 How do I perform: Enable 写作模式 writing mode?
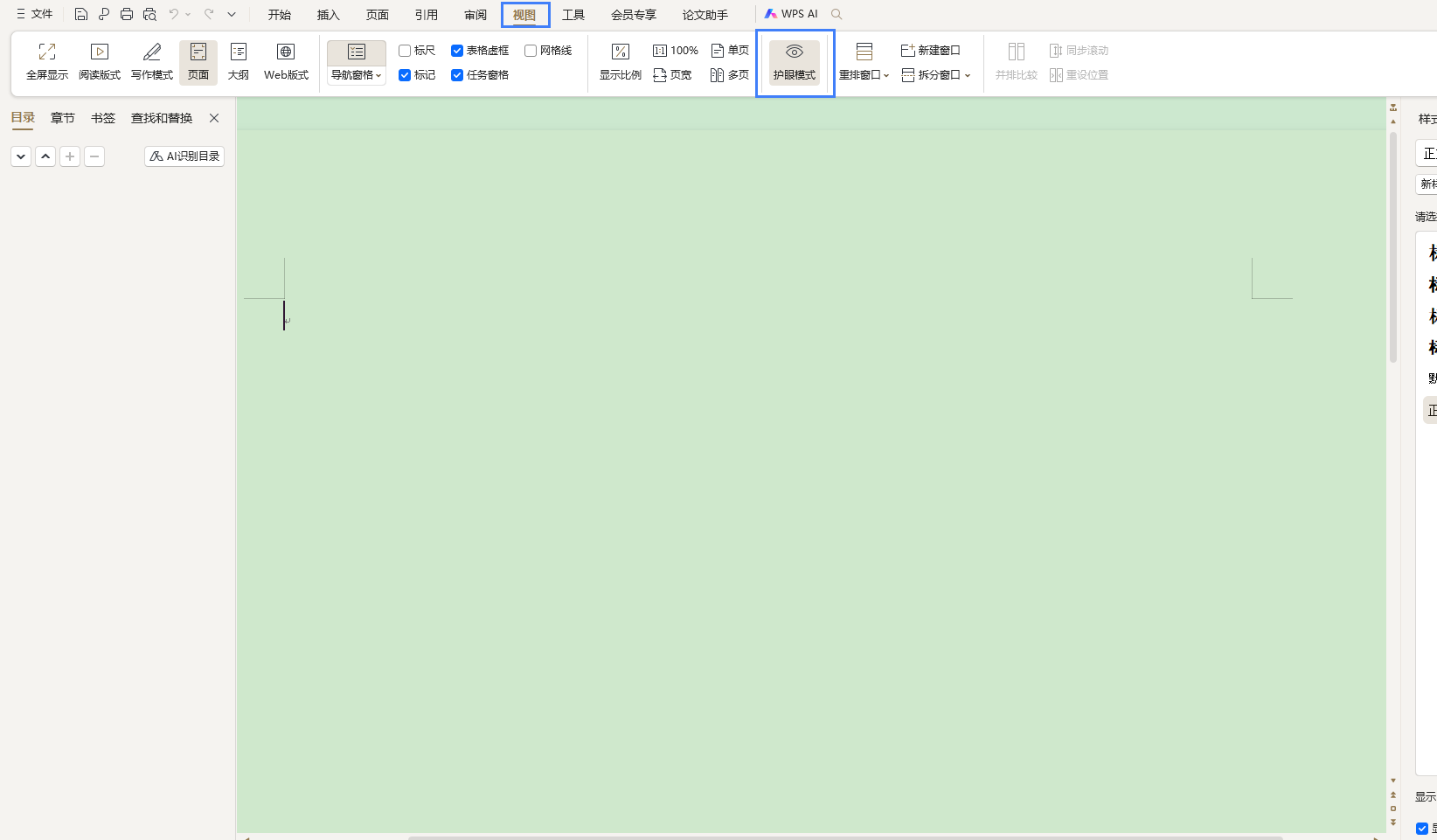[x=152, y=62]
